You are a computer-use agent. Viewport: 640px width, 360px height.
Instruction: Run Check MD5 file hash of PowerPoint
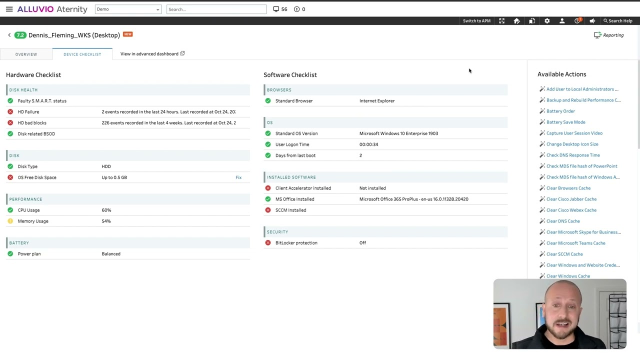[x=582, y=166]
